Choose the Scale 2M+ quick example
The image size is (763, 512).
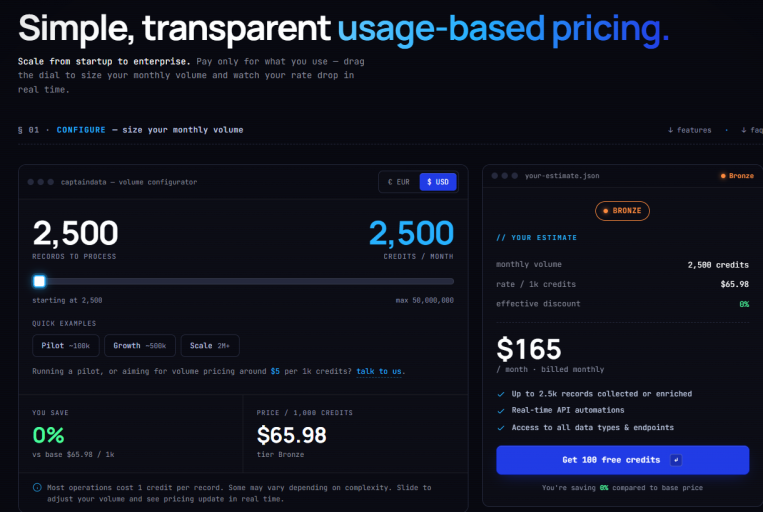pos(210,346)
